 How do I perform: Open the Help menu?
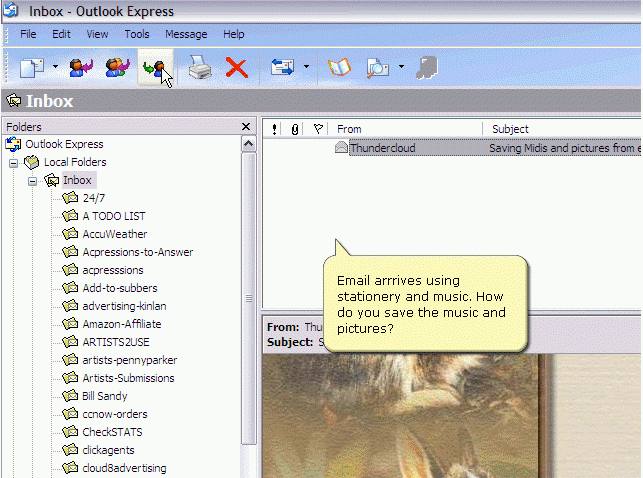[234, 34]
